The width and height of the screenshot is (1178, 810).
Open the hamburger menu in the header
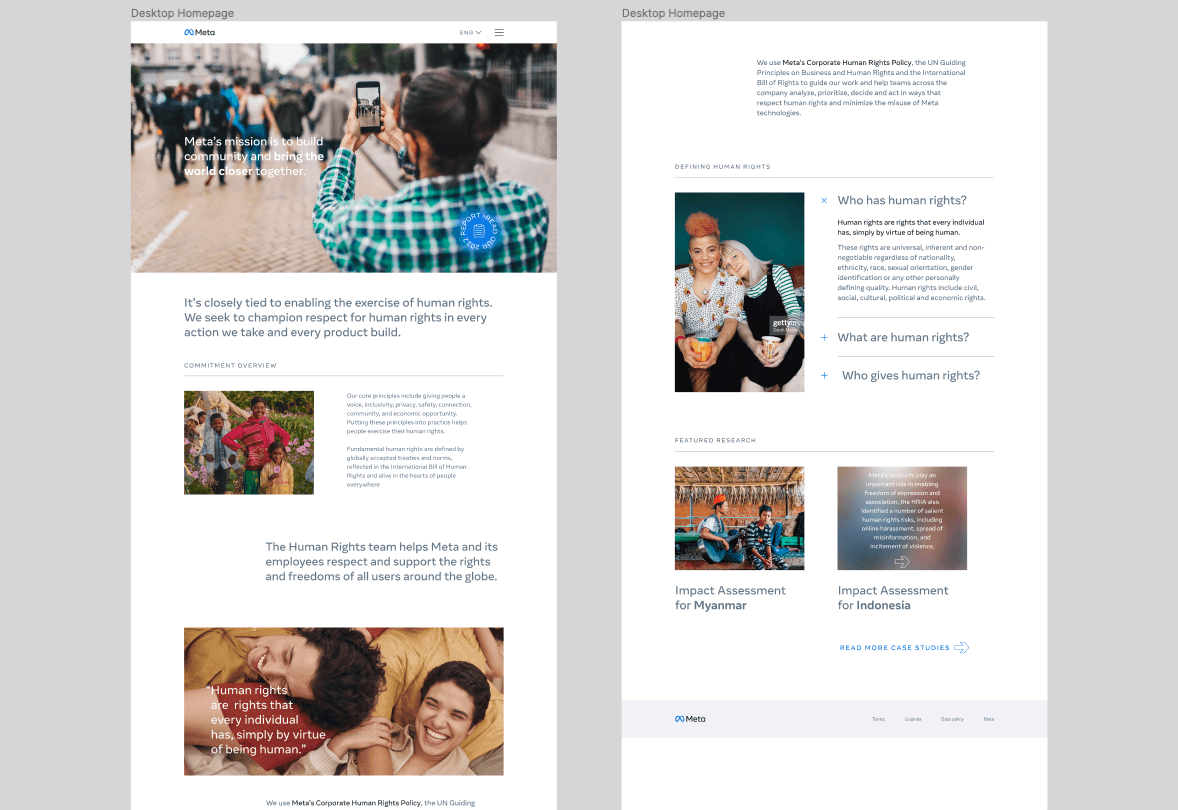[x=499, y=32]
